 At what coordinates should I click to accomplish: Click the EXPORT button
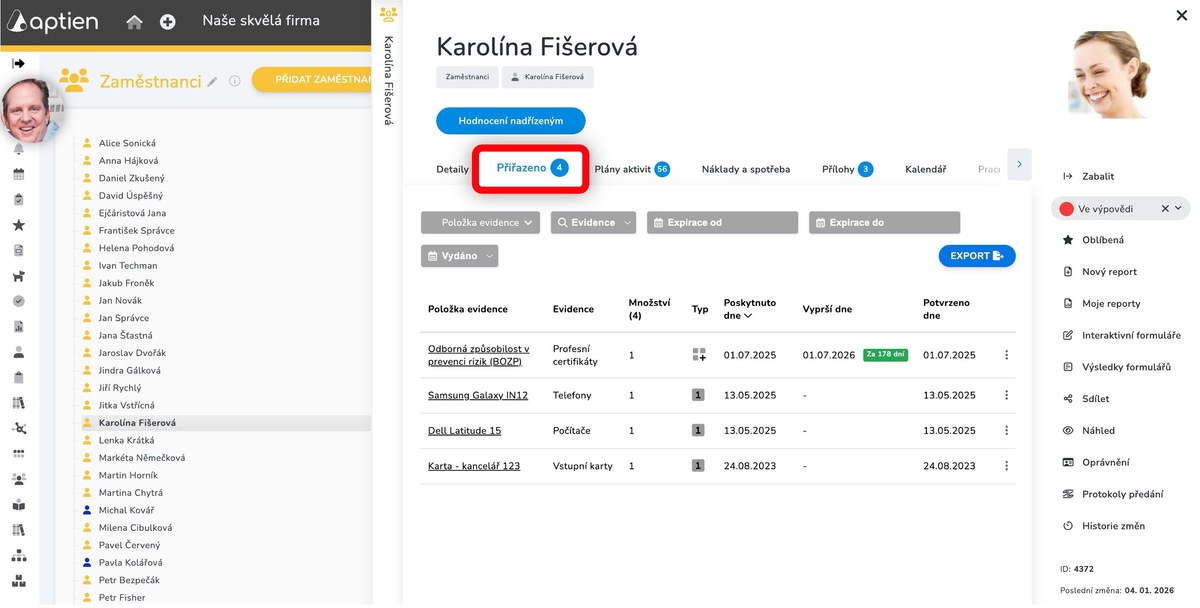tap(976, 257)
